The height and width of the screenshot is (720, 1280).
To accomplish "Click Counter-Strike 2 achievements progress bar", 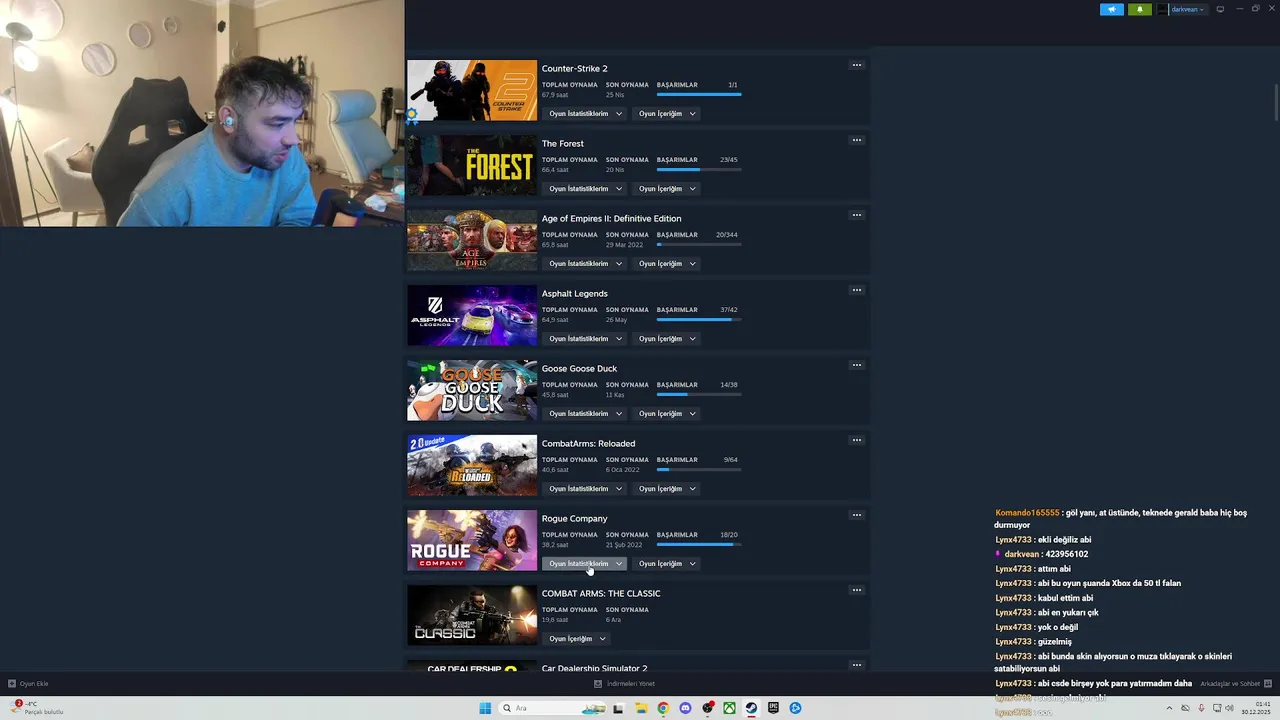I will tap(699, 95).
